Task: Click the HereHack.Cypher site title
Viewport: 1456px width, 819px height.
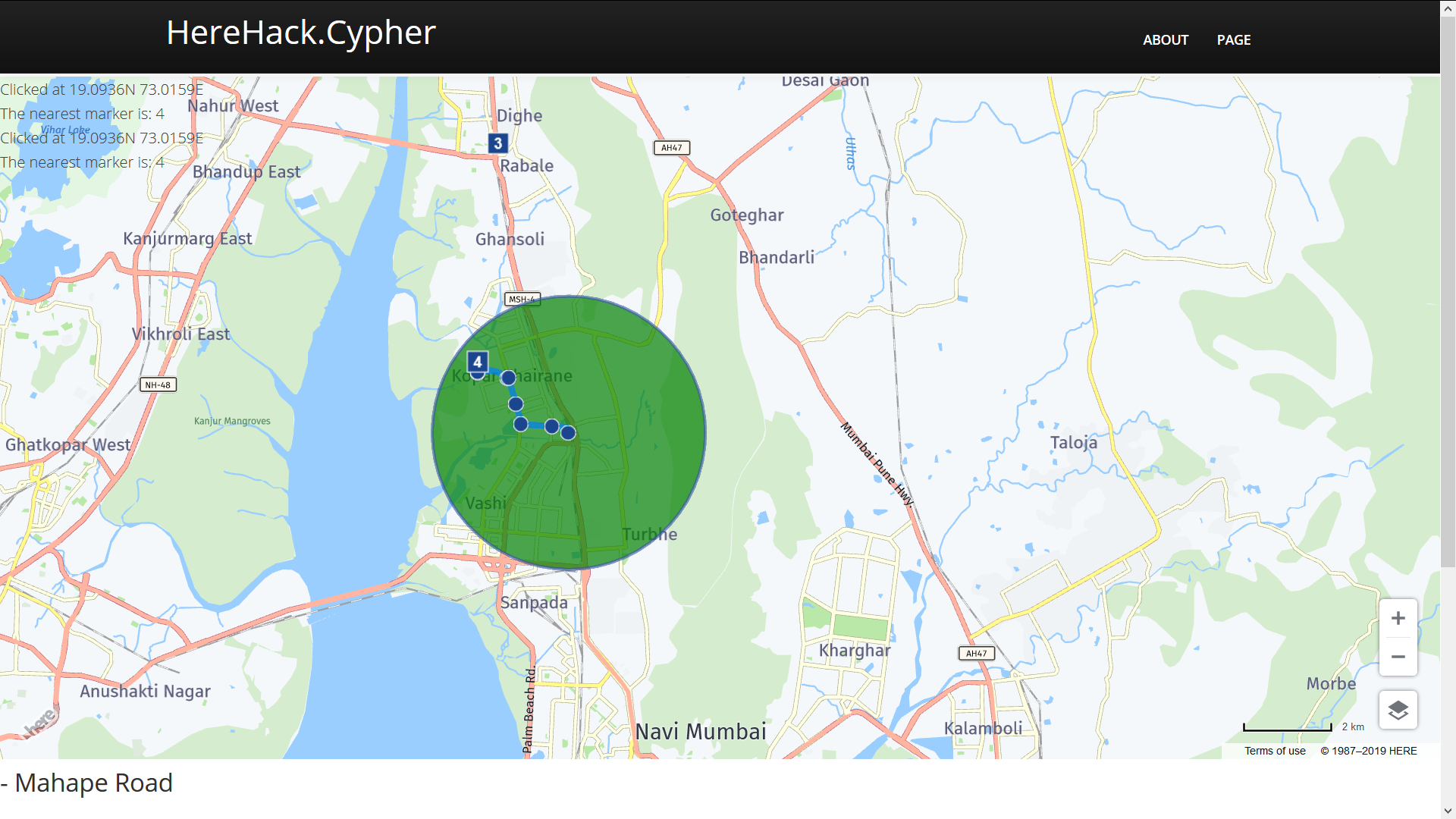Action: (x=300, y=33)
